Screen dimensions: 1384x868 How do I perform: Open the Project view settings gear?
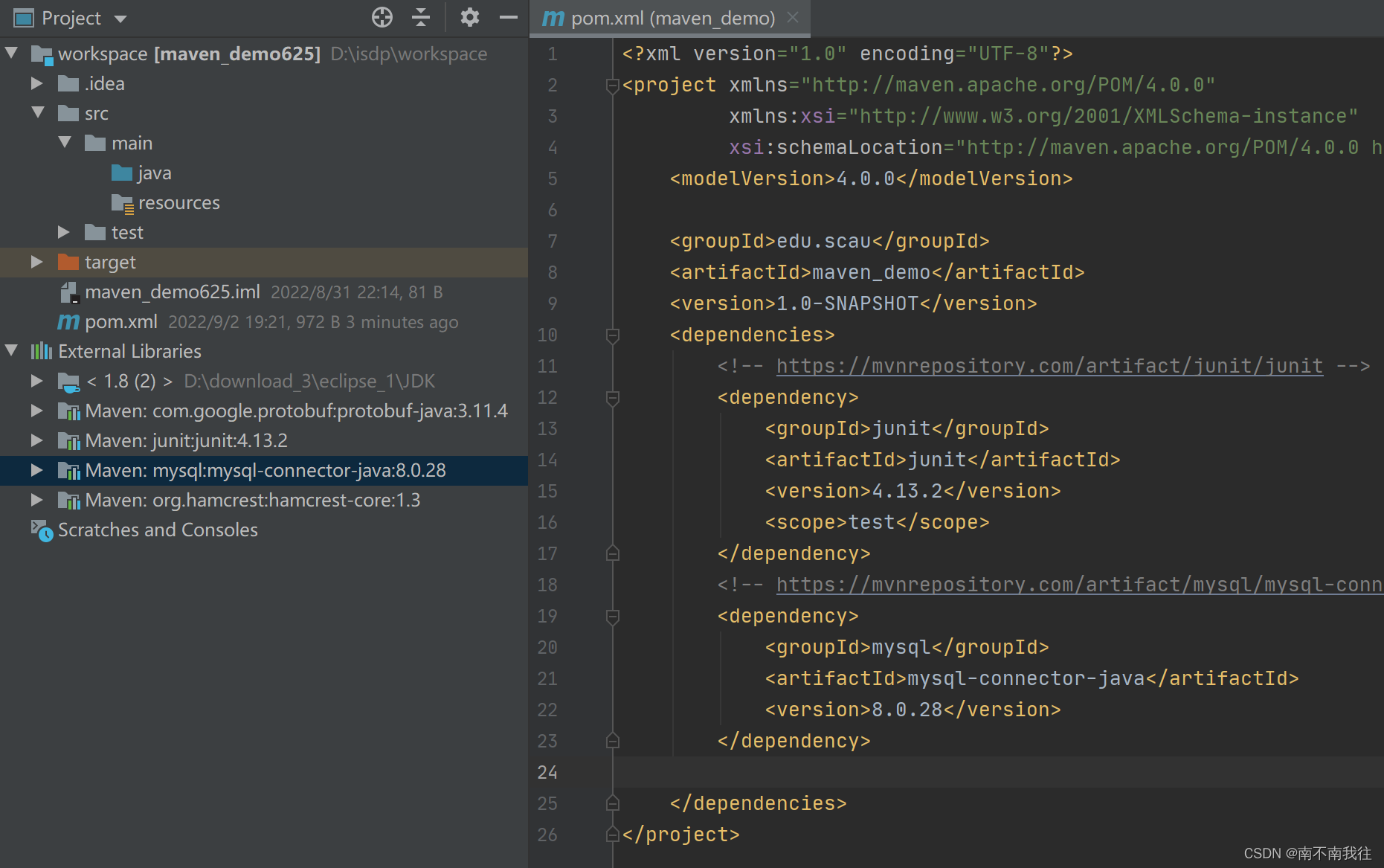(x=469, y=17)
